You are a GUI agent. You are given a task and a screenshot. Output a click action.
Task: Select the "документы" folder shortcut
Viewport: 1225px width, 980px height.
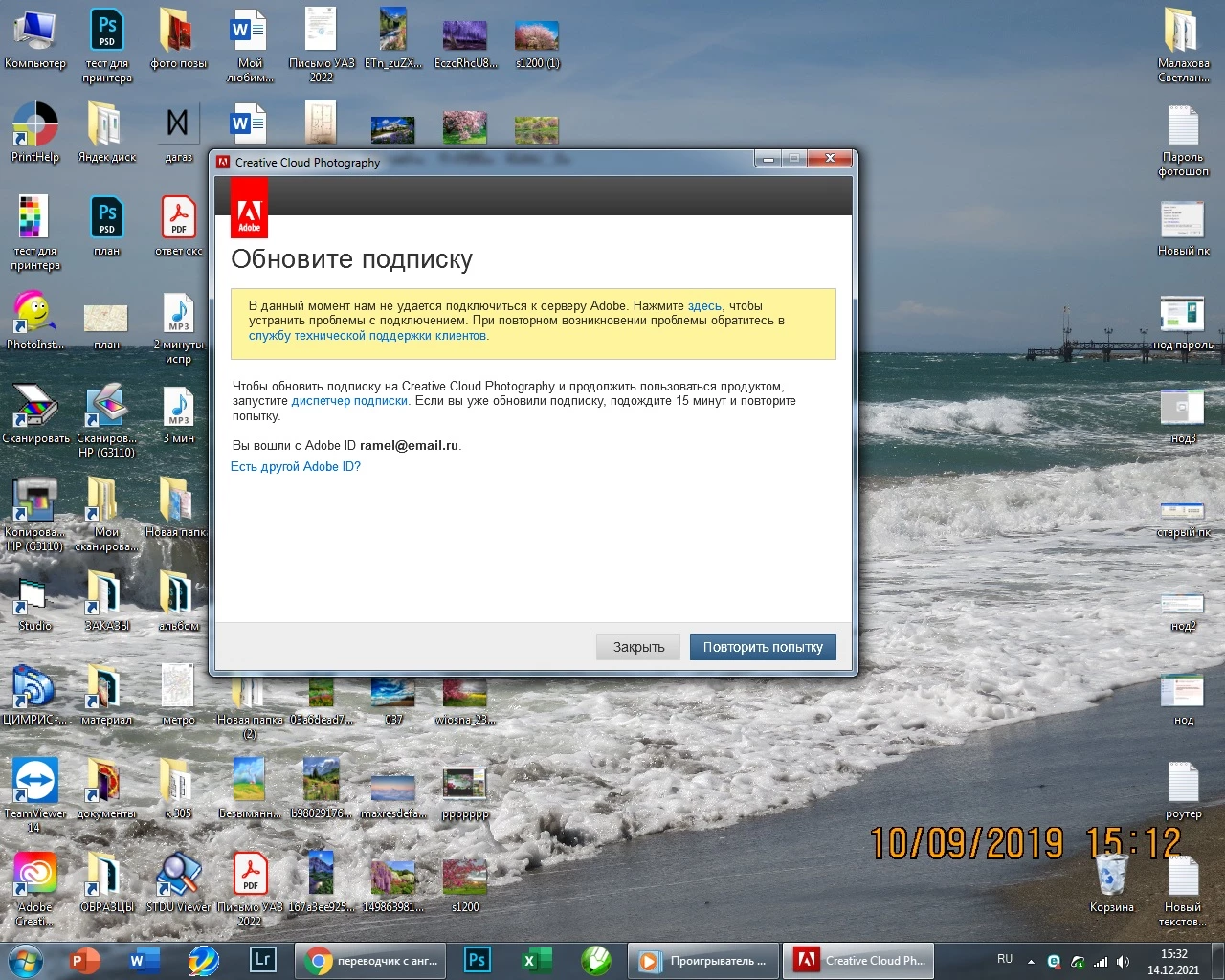point(106,789)
